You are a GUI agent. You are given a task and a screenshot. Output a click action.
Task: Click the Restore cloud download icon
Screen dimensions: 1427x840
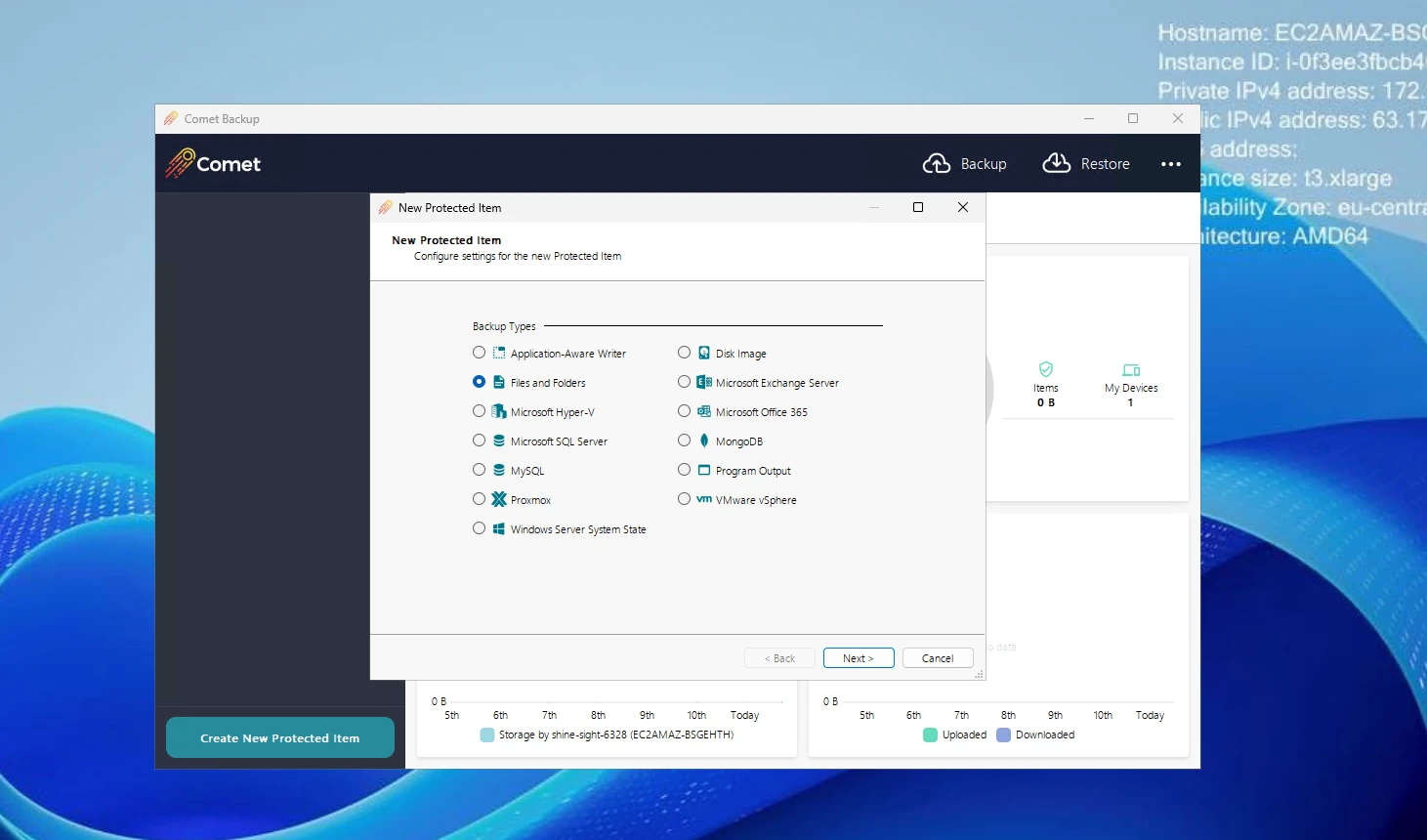(x=1057, y=163)
